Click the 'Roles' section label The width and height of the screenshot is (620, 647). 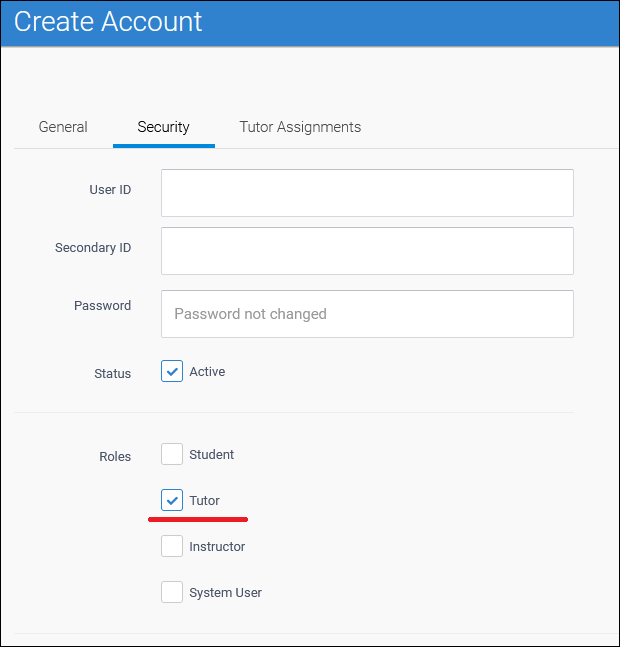115,456
